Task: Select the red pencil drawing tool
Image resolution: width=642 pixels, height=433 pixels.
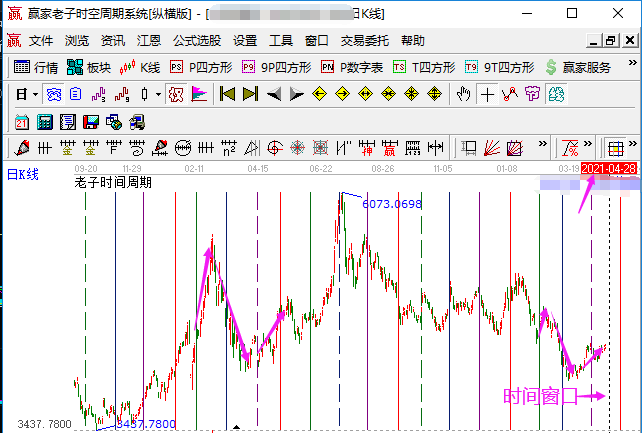Action: tap(22, 148)
